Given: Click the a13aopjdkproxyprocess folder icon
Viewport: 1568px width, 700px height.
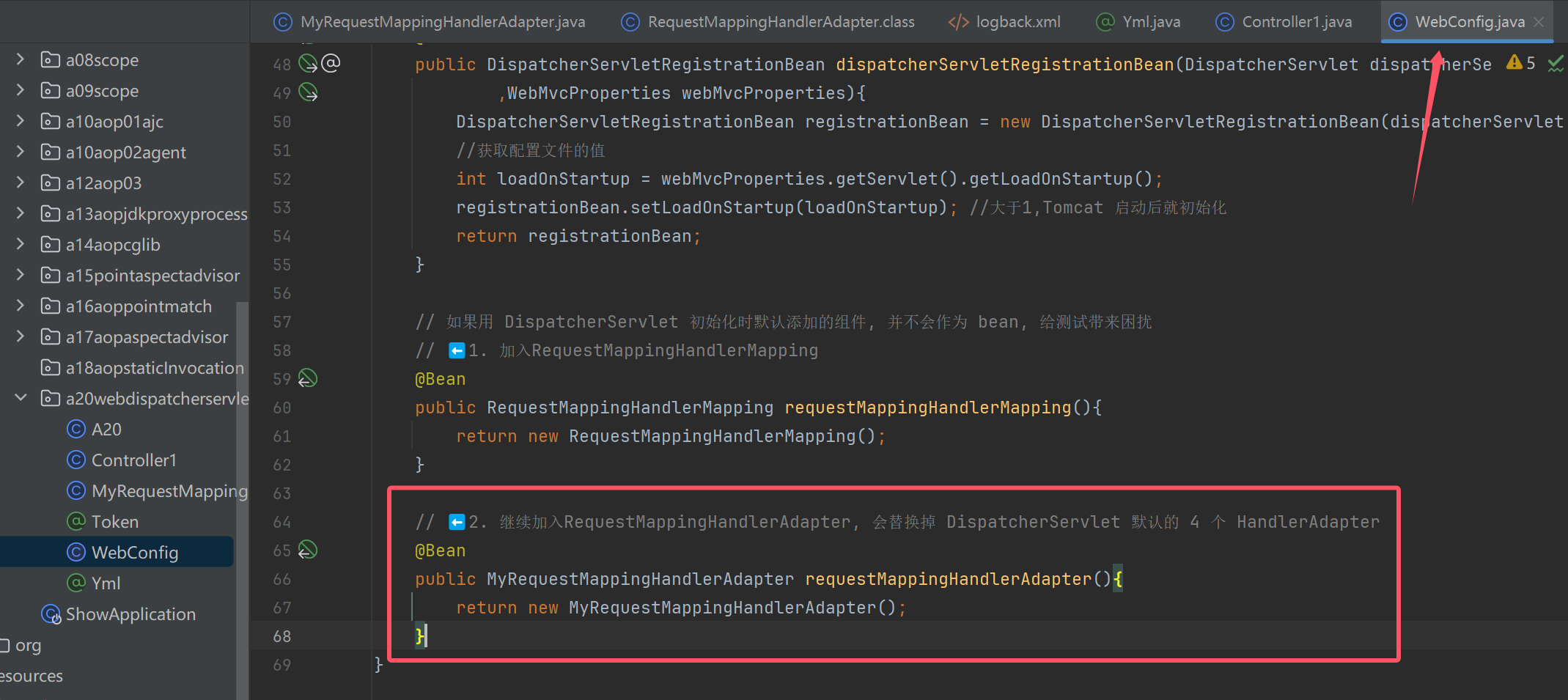Looking at the screenshot, I should pyautogui.click(x=50, y=213).
